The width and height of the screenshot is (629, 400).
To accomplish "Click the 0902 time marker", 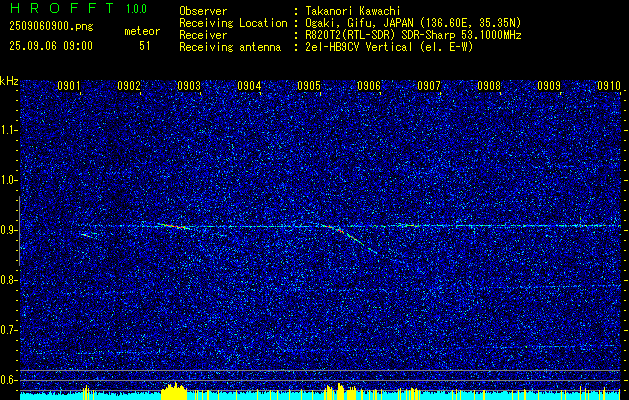I will coord(129,86).
